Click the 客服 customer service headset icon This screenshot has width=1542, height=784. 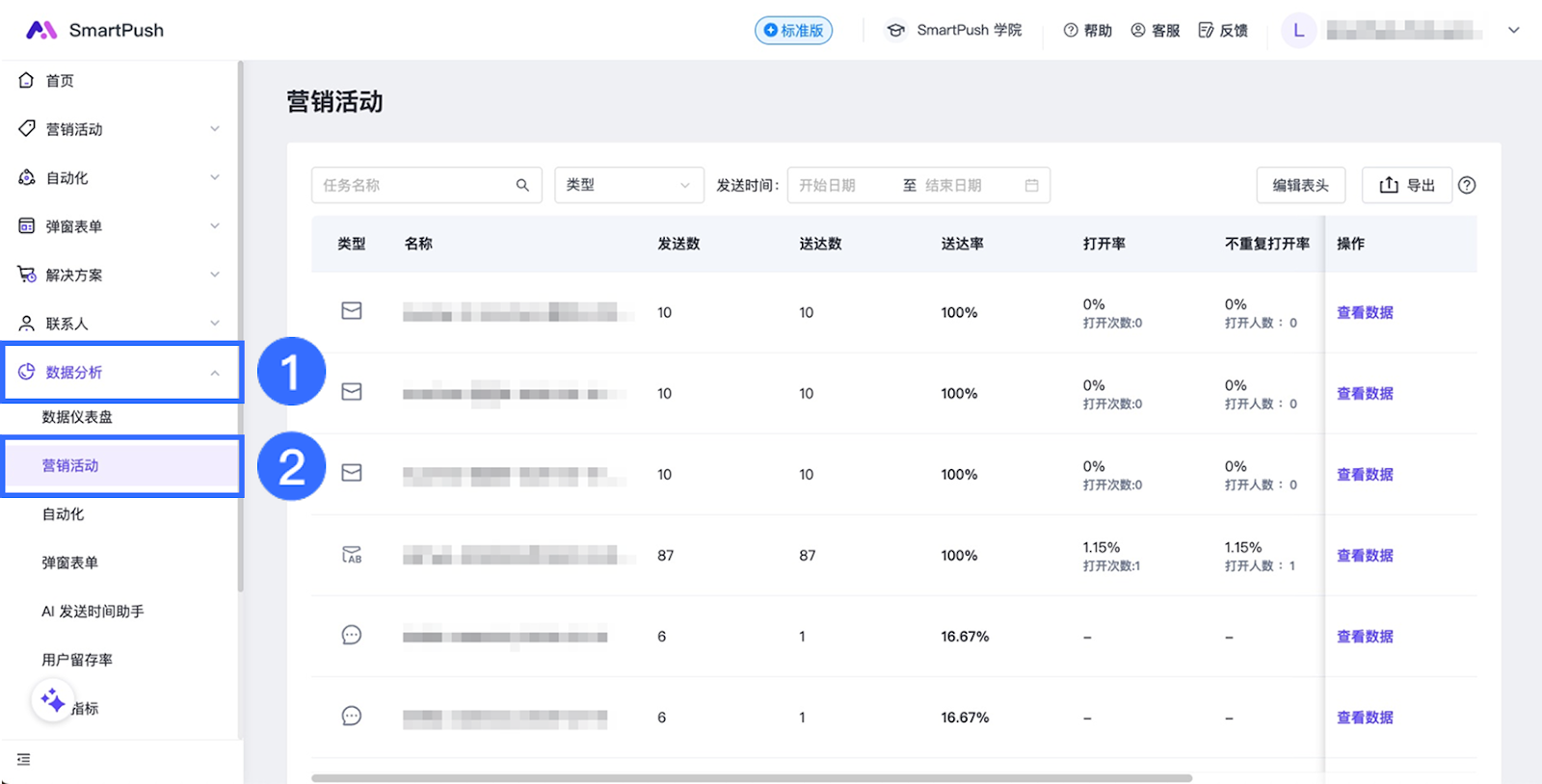(x=1138, y=30)
